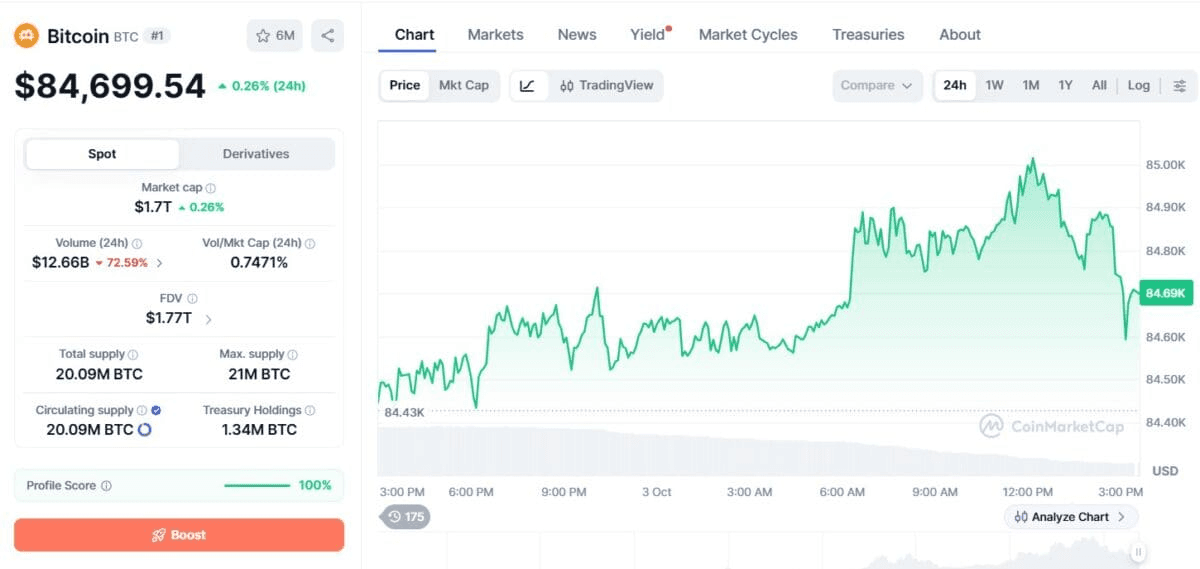
Task: Open the 175 history clock badge
Action: (405, 517)
